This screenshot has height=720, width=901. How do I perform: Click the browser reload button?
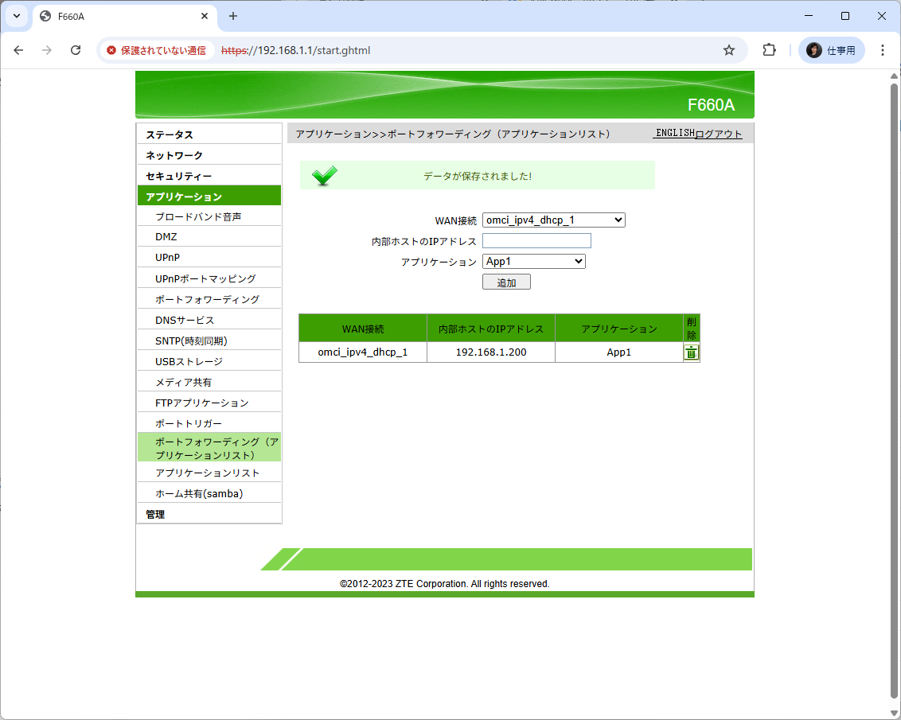pos(75,50)
